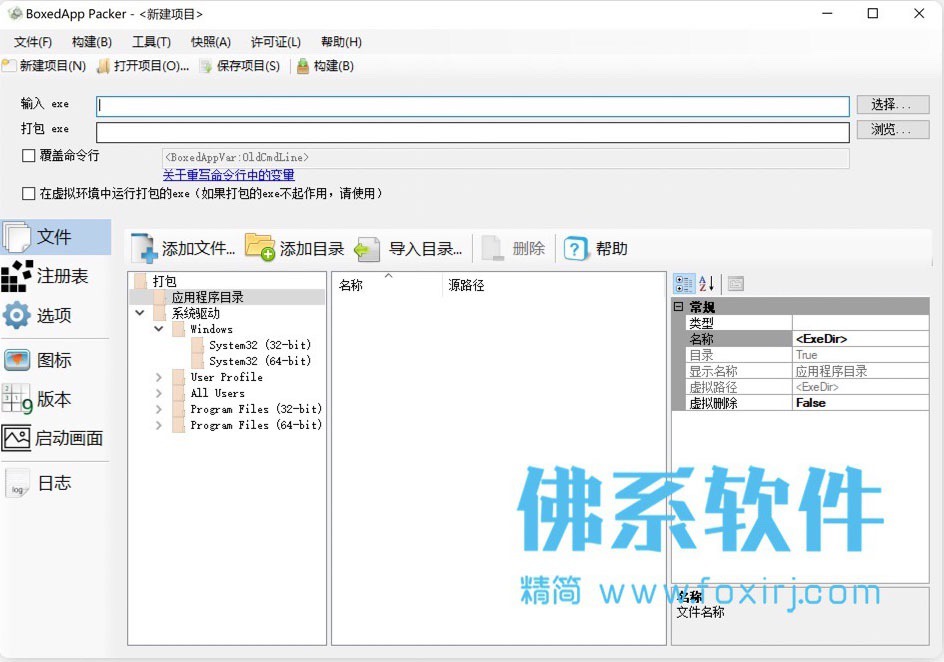Expand Program Files (32-bit) node

(159, 409)
